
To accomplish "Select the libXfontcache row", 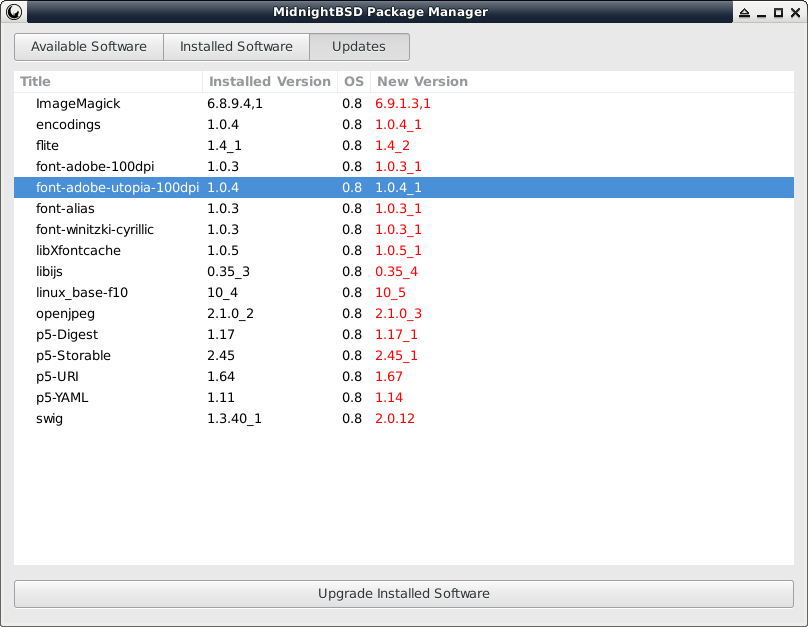I will click(x=403, y=250).
